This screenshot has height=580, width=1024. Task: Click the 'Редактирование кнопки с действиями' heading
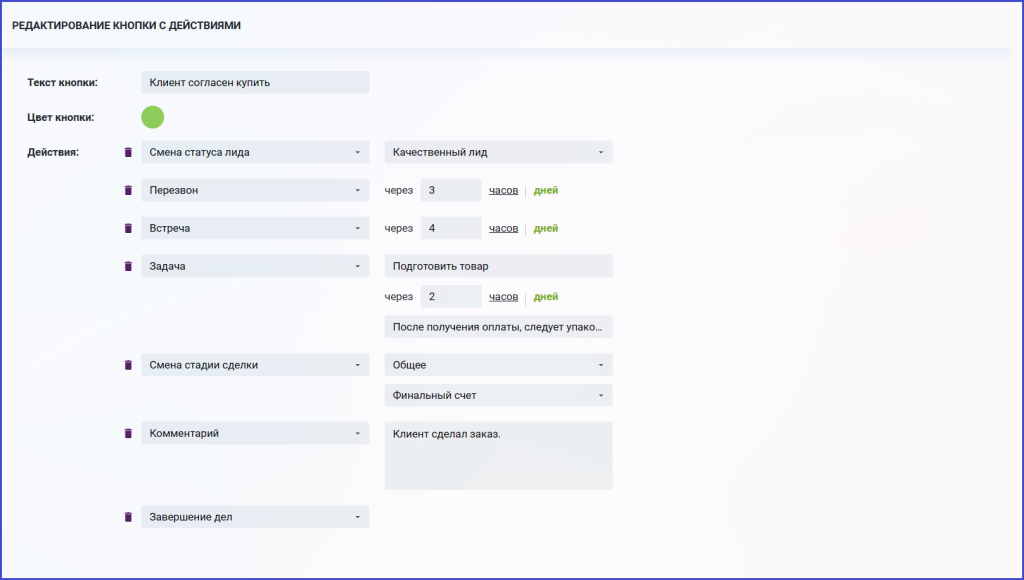pyautogui.click(x=127, y=25)
